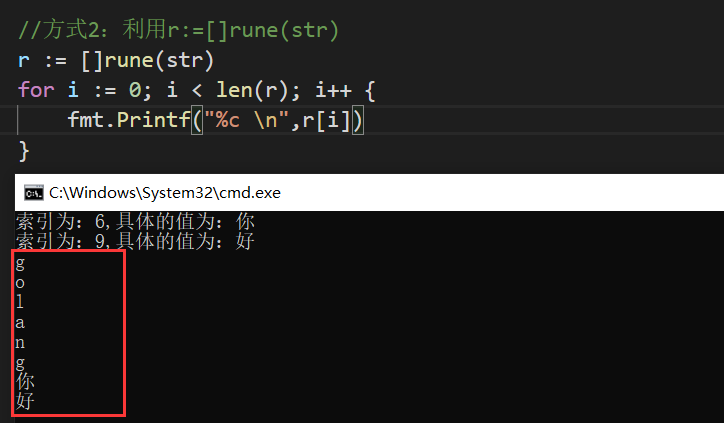
Task: Click console output line with index 9
Action: point(135,241)
